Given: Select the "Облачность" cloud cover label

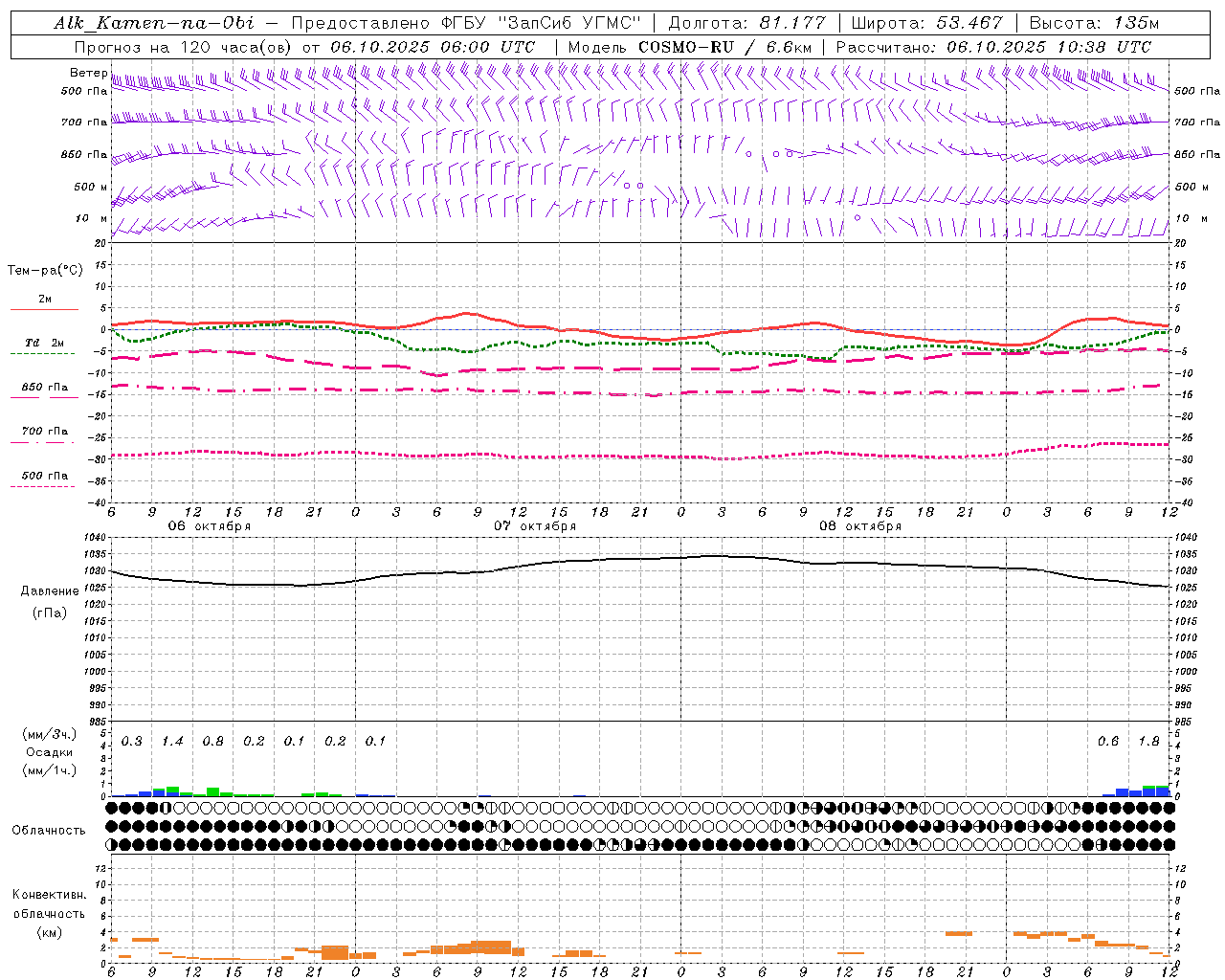Looking at the screenshot, I should (49, 831).
